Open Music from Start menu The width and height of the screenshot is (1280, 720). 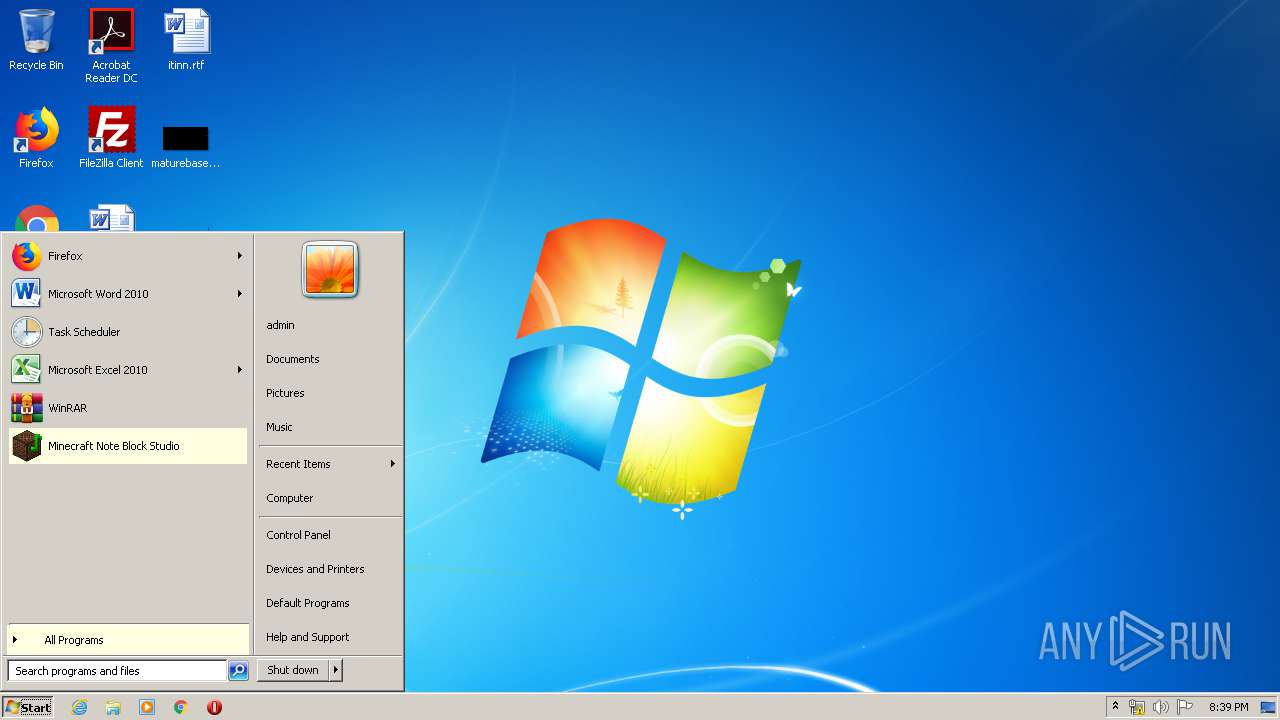click(279, 427)
